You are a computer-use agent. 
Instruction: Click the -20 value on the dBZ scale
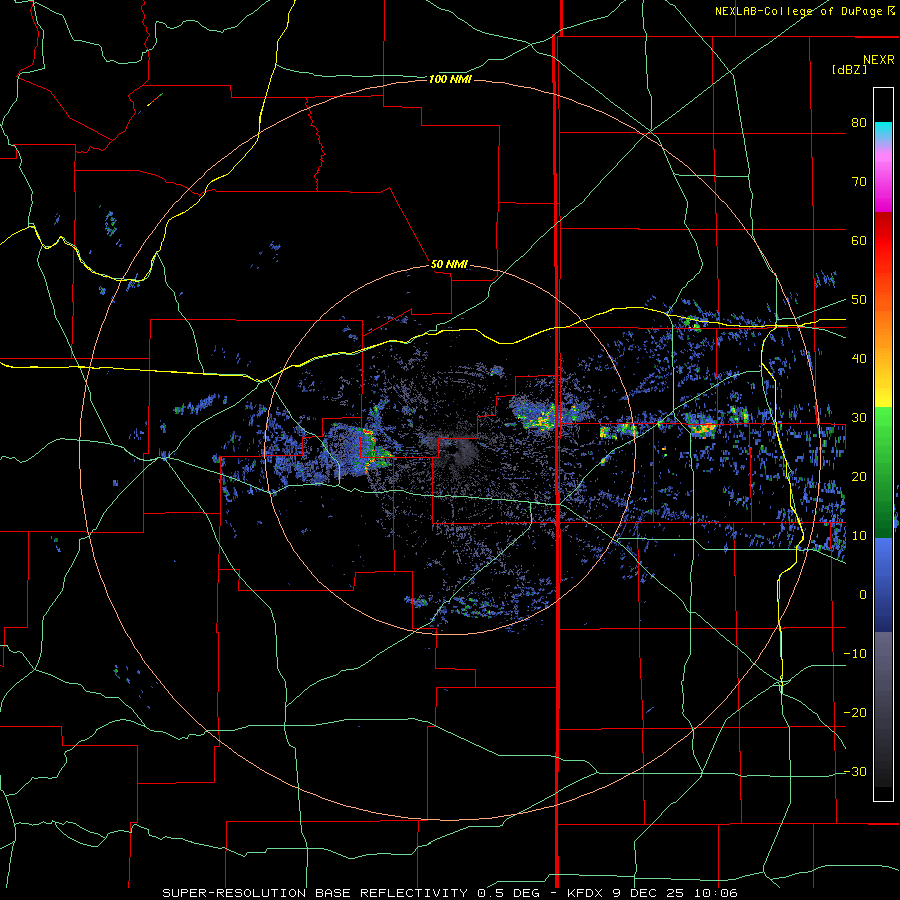click(x=855, y=712)
